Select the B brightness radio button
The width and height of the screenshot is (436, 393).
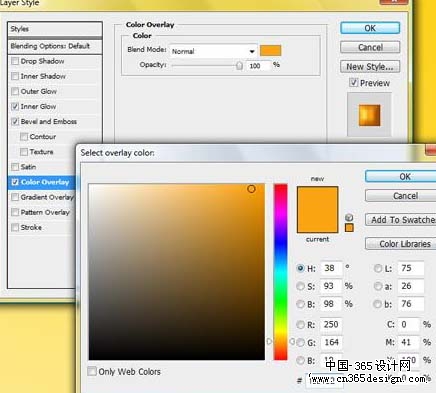[x=300, y=304]
